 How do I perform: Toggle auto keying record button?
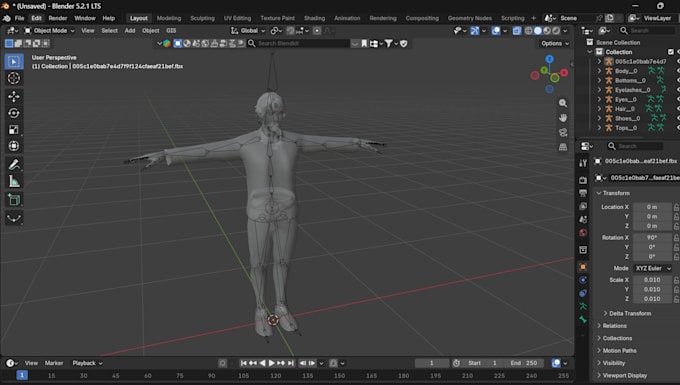222,363
